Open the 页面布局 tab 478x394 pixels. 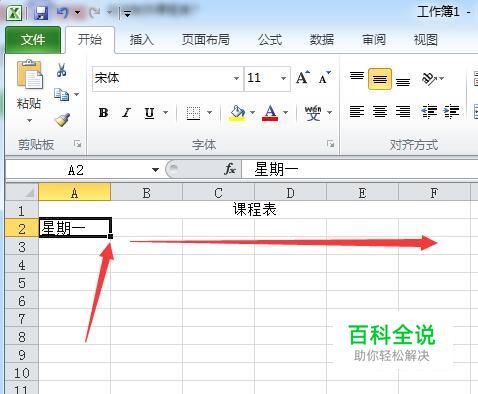[206, 40]
